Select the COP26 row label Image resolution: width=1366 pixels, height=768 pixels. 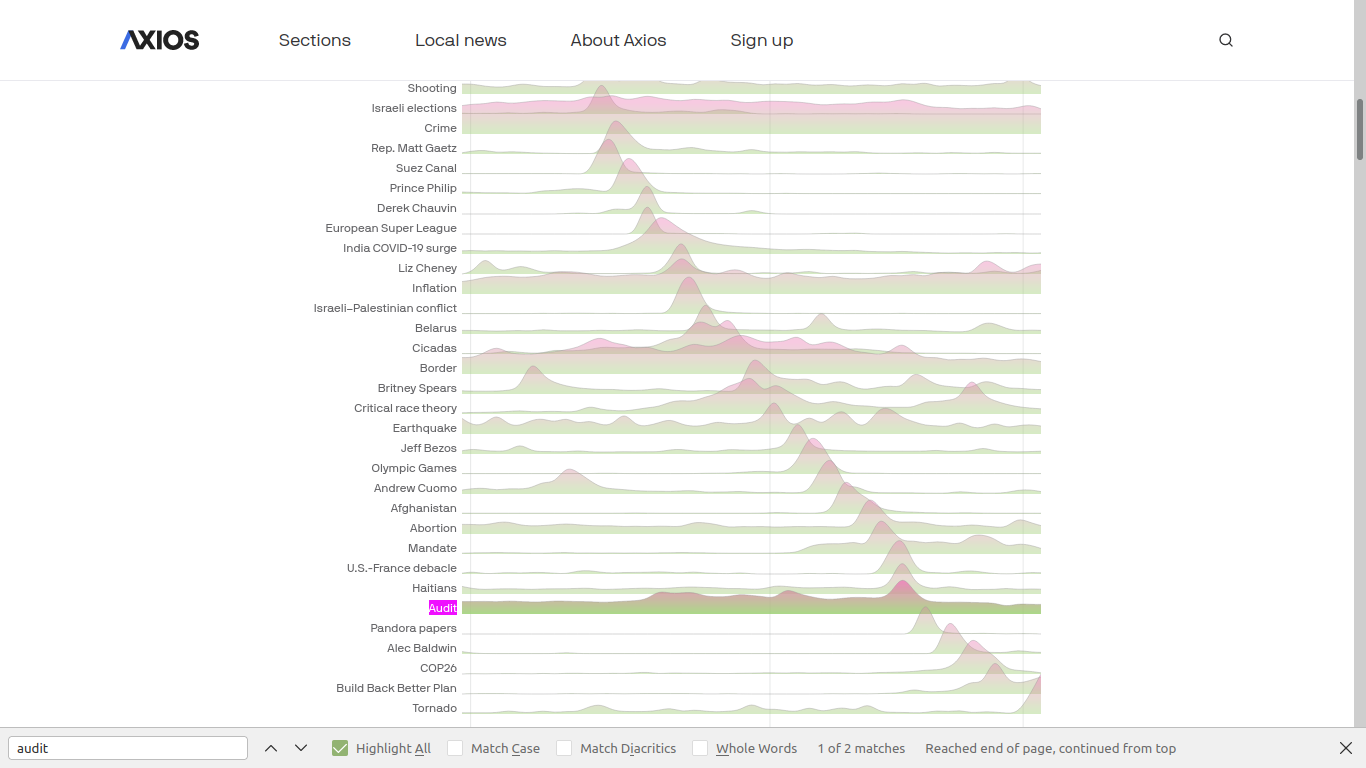pyautogui.click(x=438, y=668)
